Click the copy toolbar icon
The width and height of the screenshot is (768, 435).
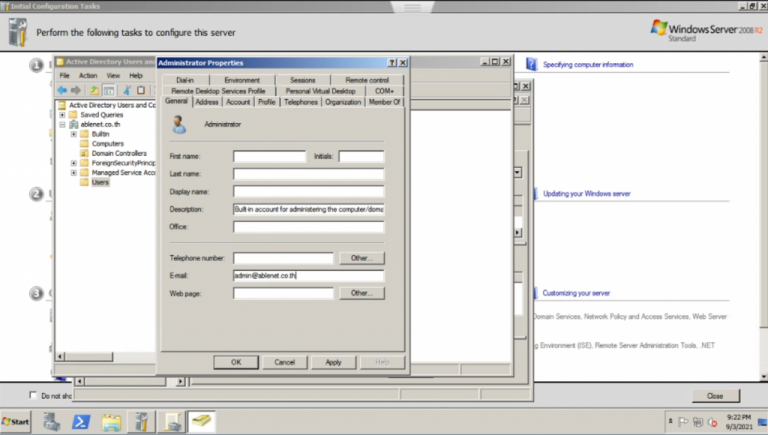pos(141,90)
